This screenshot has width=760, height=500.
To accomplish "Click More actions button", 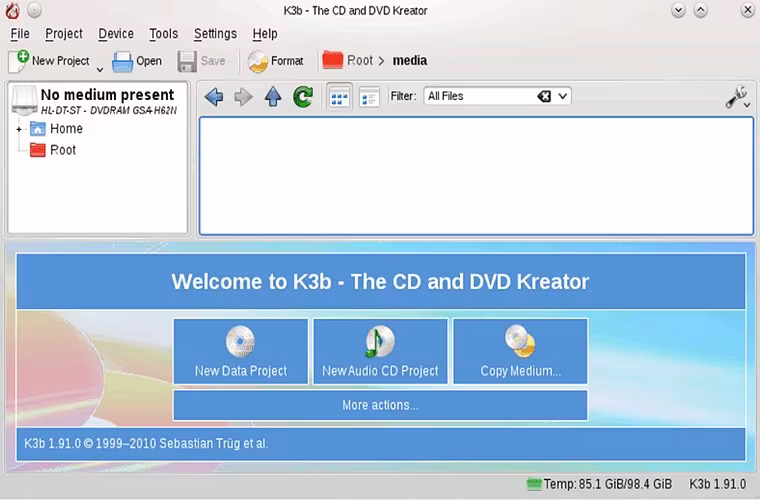I will (x=380, y=405).
